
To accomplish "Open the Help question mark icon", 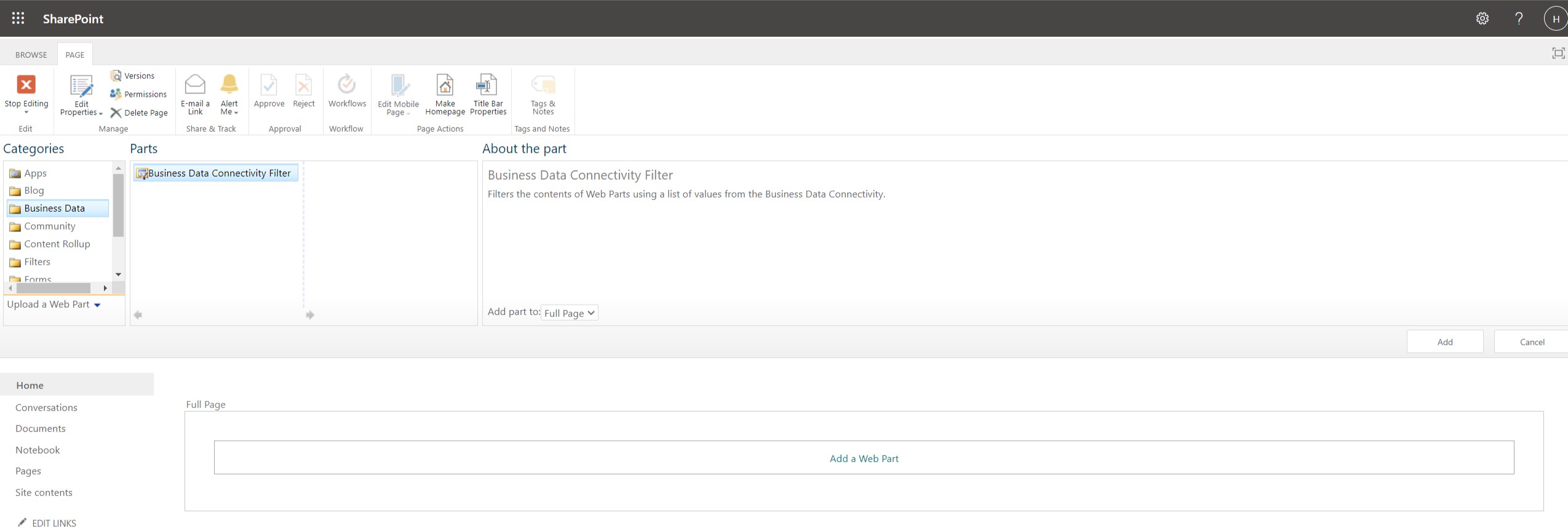I will pos(1519,18).
